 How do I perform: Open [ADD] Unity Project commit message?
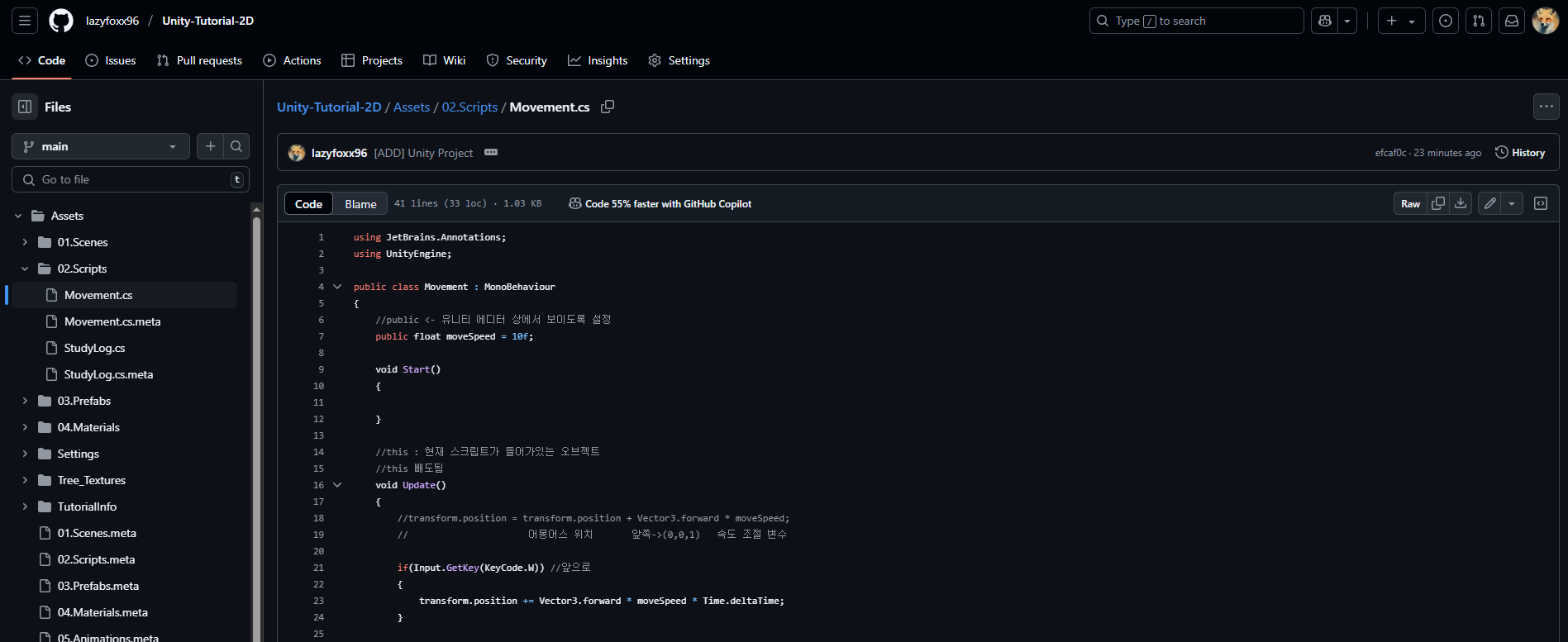point(423,153)
